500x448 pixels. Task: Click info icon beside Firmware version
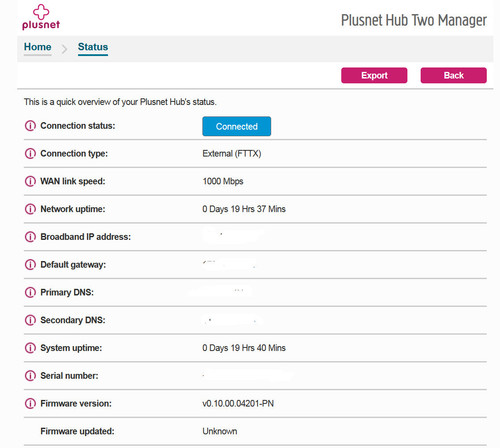30,403
